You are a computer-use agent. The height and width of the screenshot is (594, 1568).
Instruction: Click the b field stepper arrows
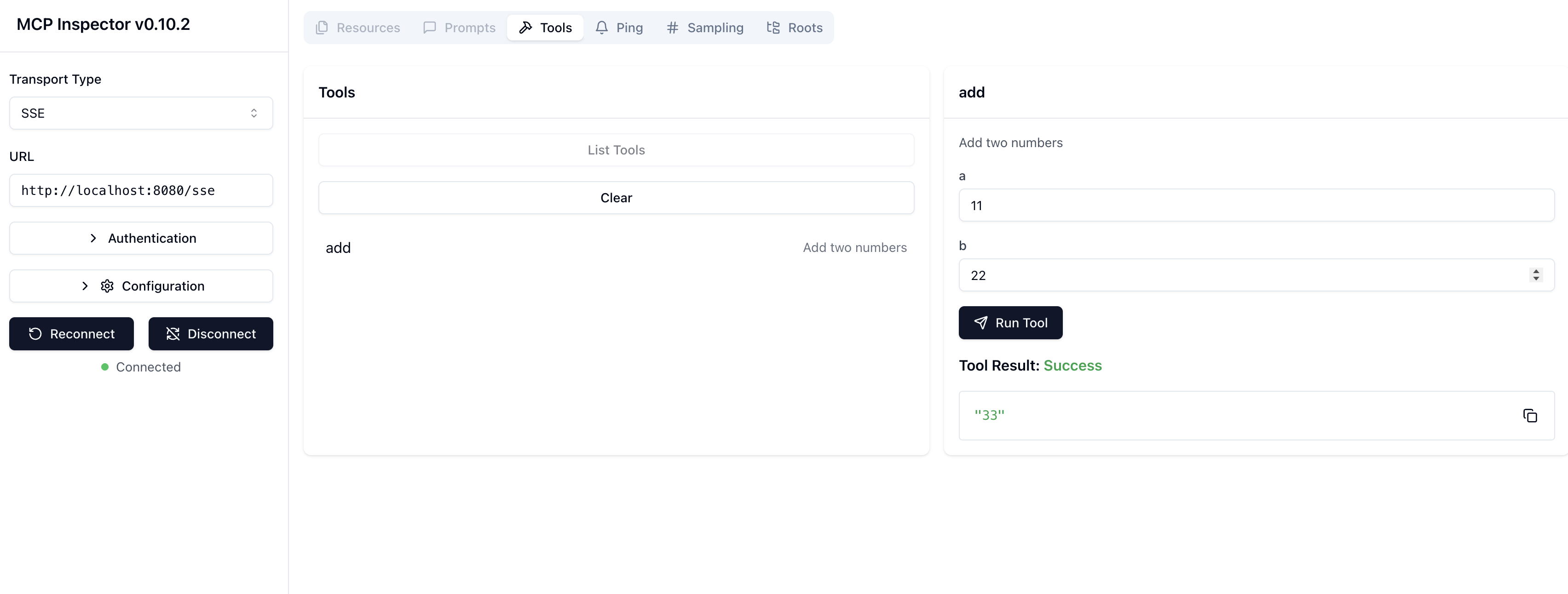(x=1536, y=275)
